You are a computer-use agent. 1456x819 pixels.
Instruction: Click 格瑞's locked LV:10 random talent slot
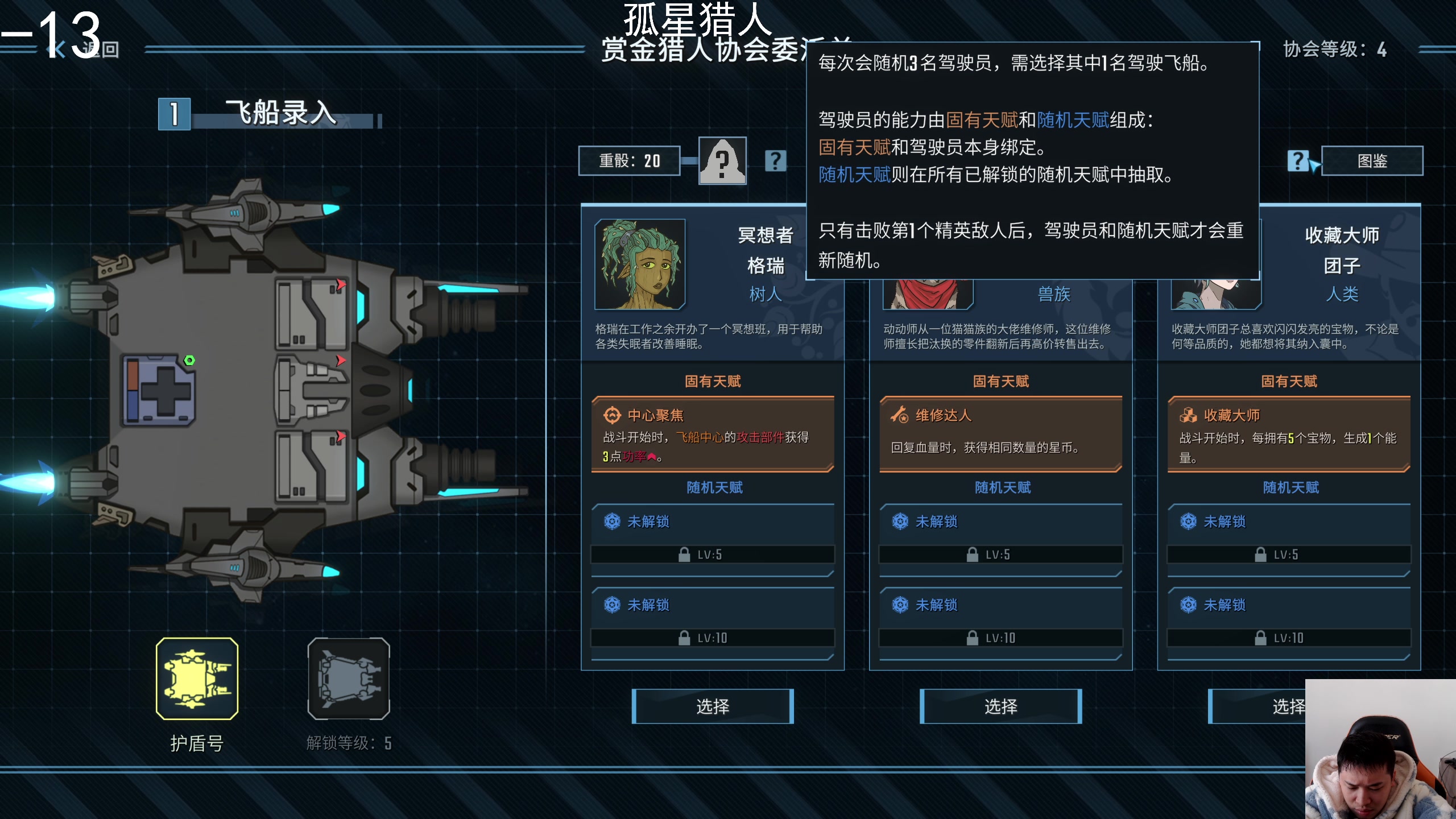pyautogui.click(x=713, y=623)
